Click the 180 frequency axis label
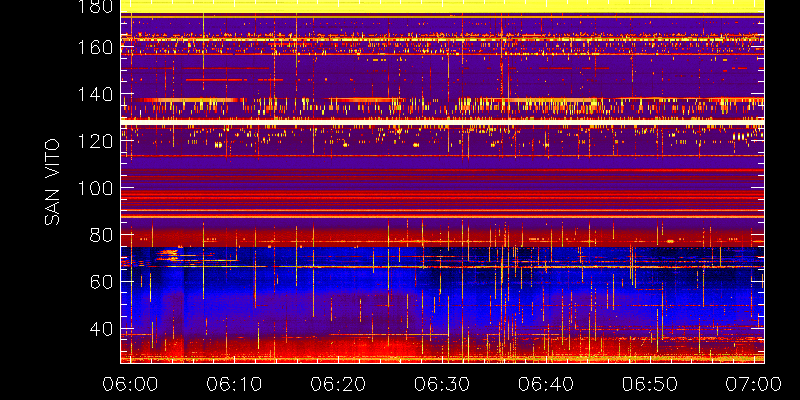Screen dimensions: 800x400 (96, 6)
